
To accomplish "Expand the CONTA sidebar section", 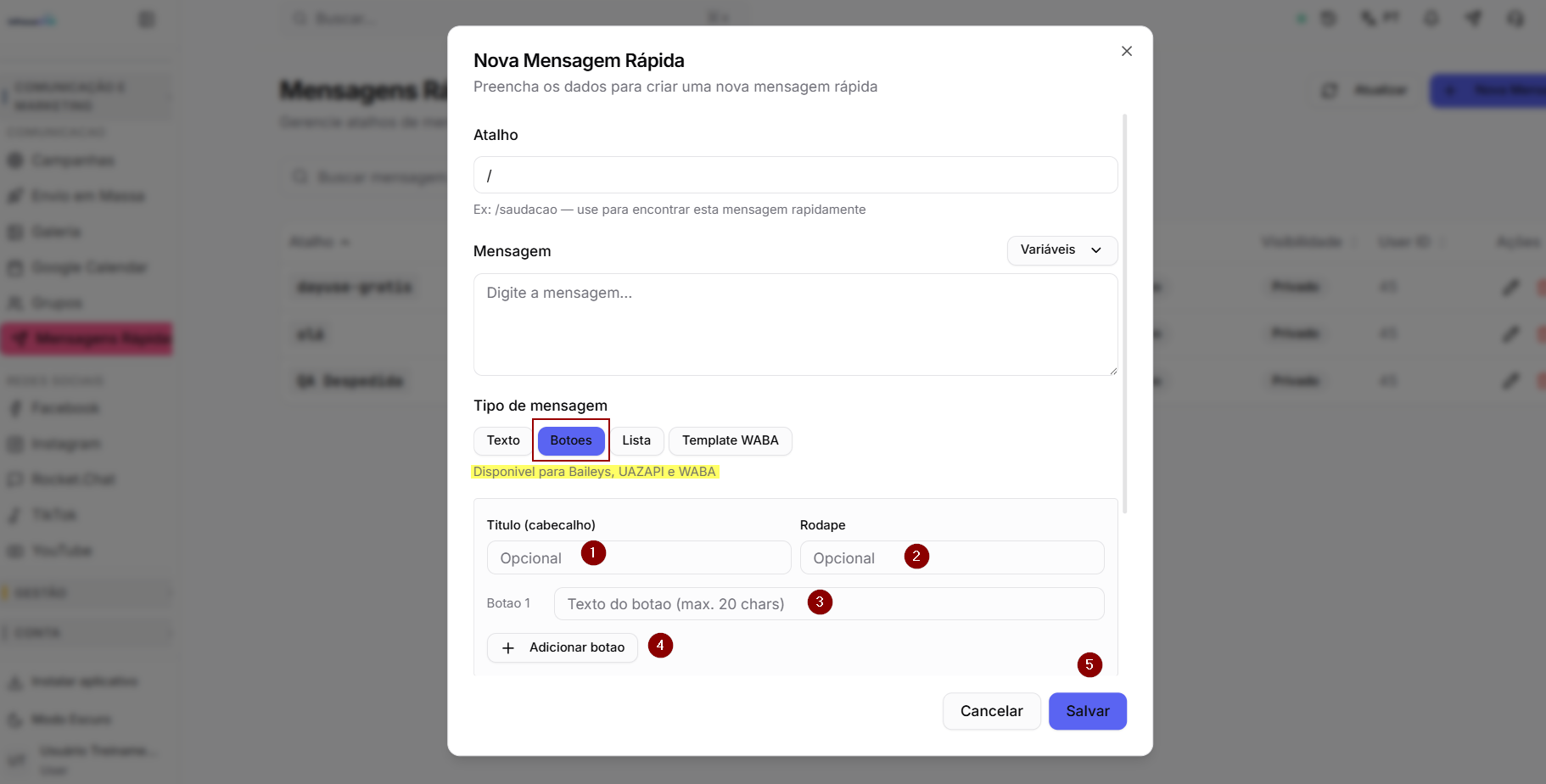I will tap(87, 633).
